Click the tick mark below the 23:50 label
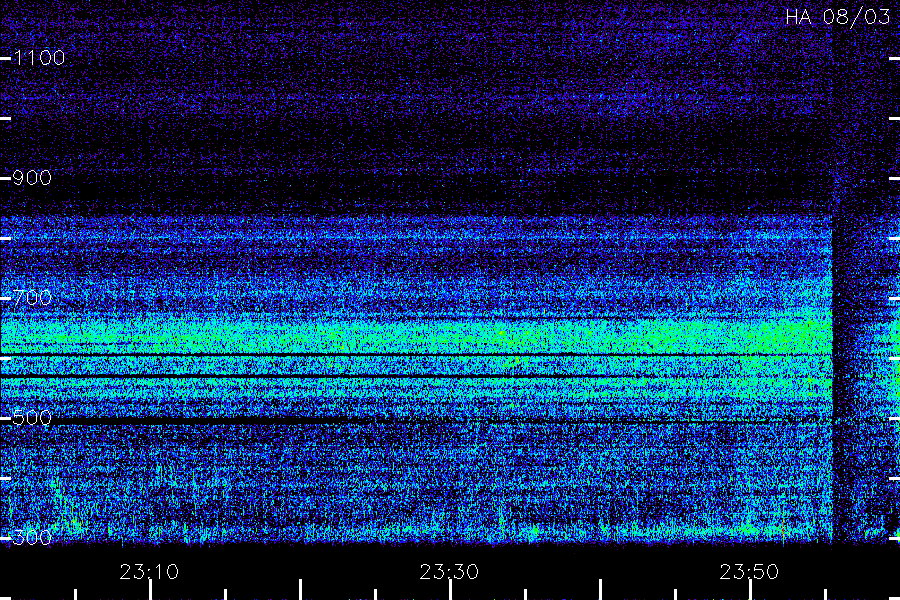The height and width of the screenshot is (600, 900). pos(751,590)
